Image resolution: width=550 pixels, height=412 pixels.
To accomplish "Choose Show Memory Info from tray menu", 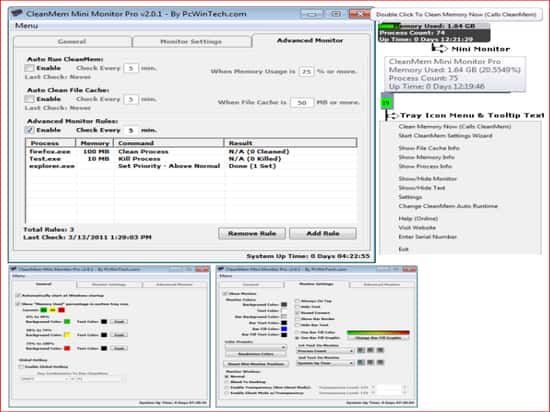I will coord(427,157).
